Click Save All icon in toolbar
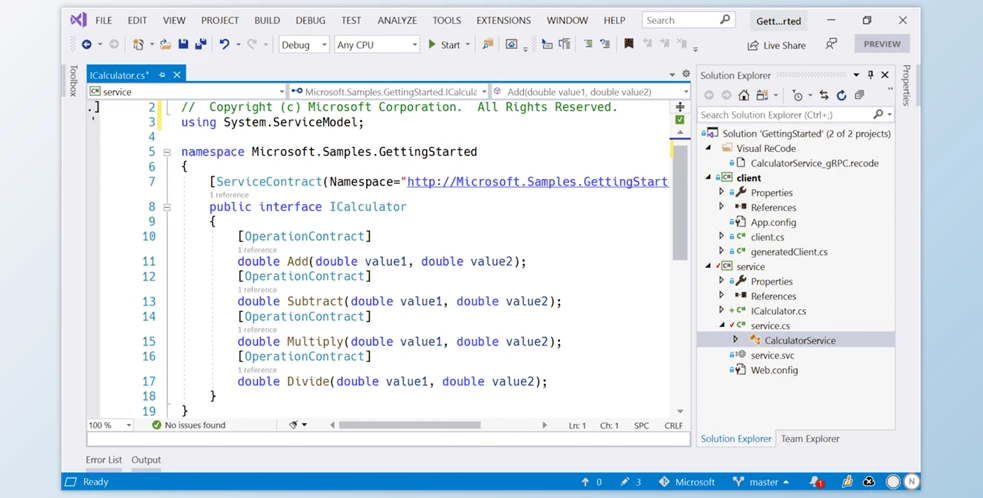This screenshot has width=983, height=498. tap(200, 45)
